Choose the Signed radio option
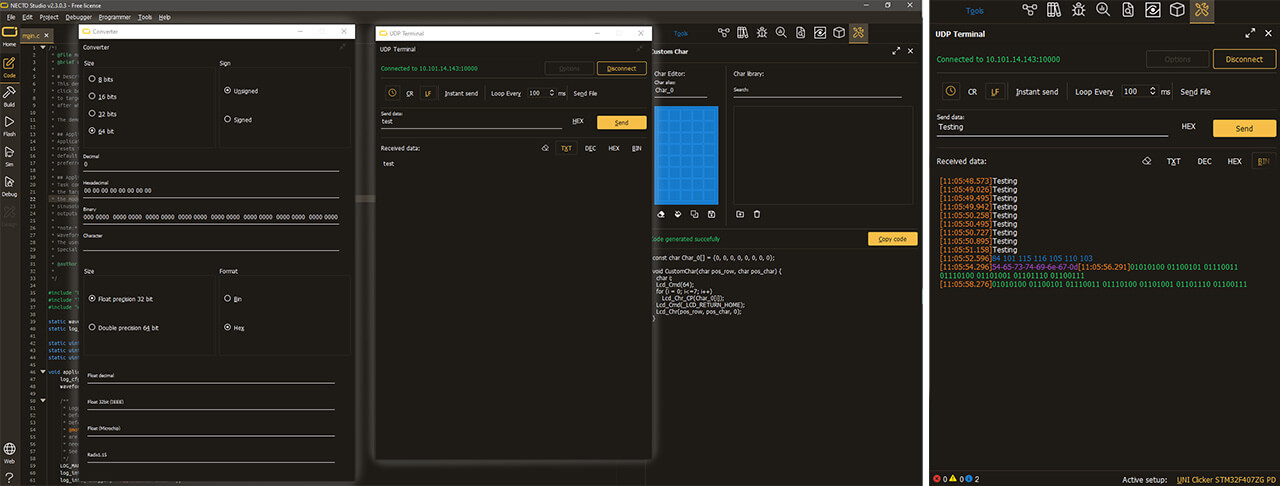This screenshot has height=486, width=1280. pyautogui.click(x=228, y=119)
